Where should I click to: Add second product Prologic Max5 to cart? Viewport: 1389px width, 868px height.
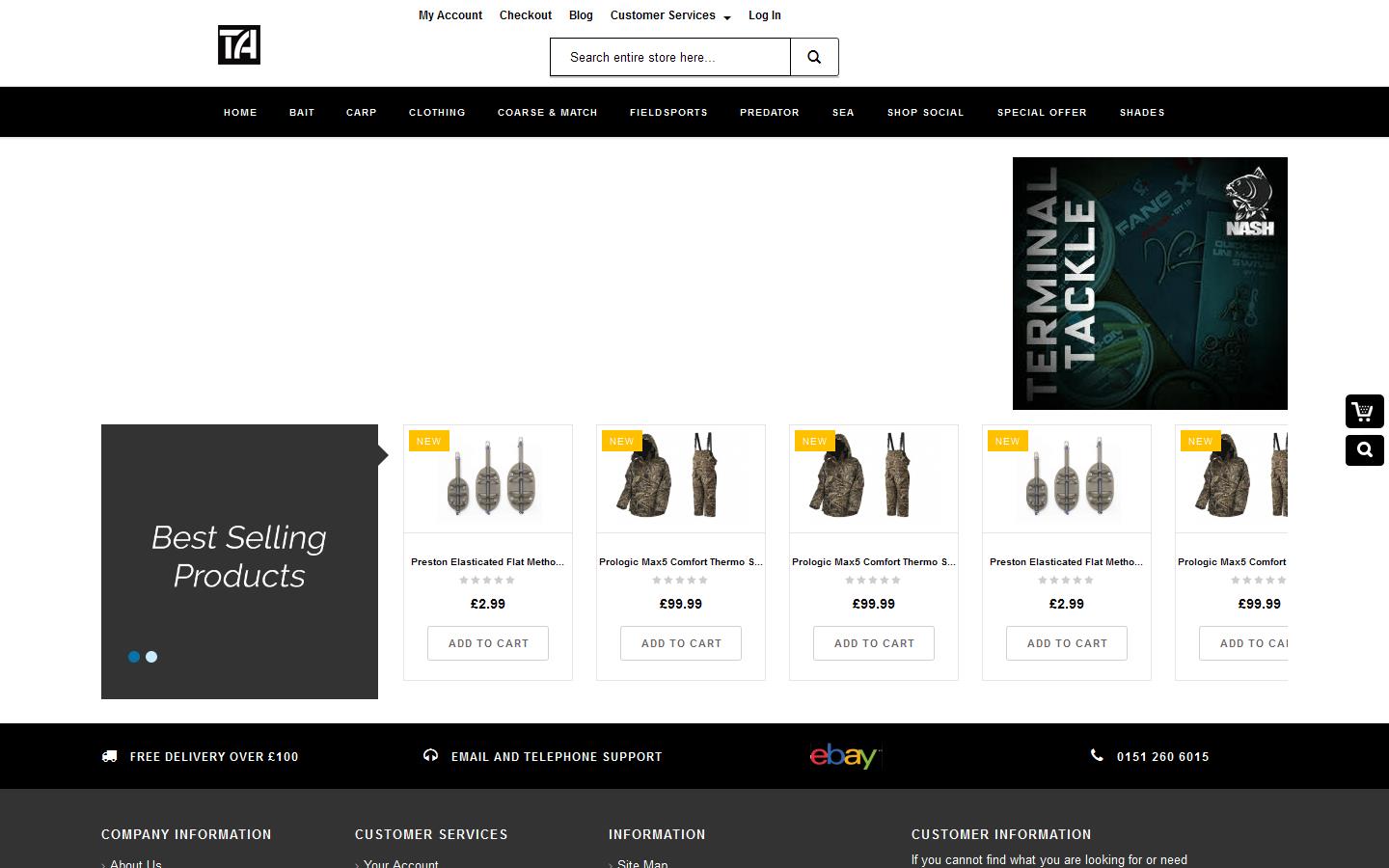coord(681,643)
